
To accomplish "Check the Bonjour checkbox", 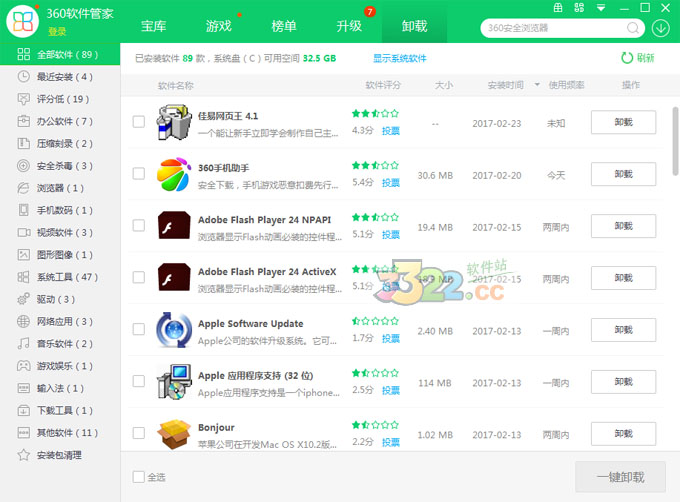I will click(x=139, y=433).
